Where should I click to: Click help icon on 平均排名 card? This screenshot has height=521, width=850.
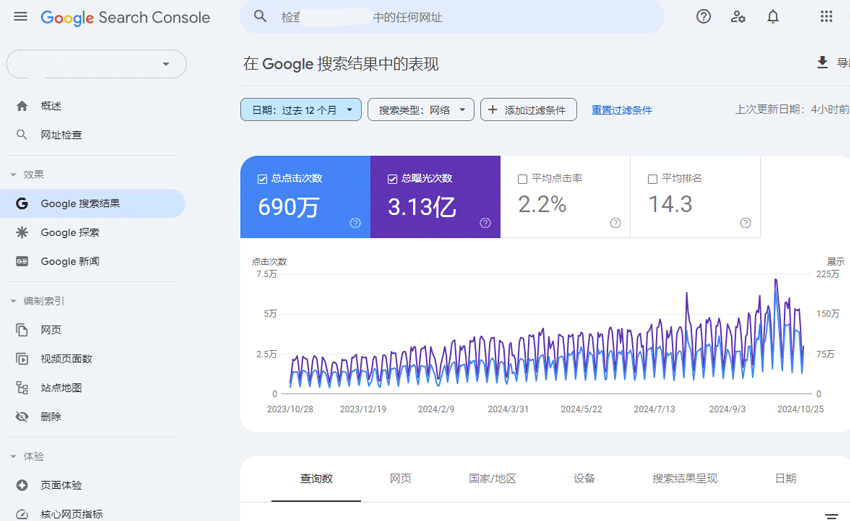[x=745, y=223]
